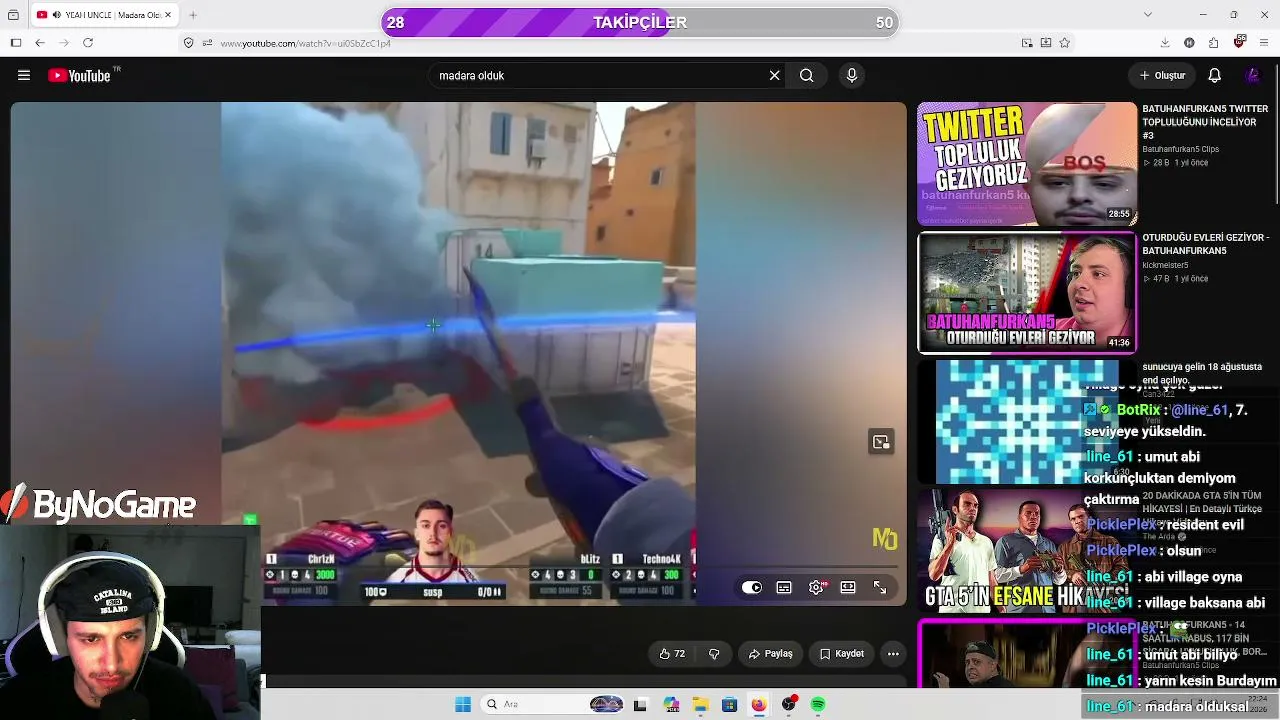This screenshot has width=1280, height=720.
Task: Open the Oturduğu Evleri Geziyor video title
Action: click(1205, 244)
